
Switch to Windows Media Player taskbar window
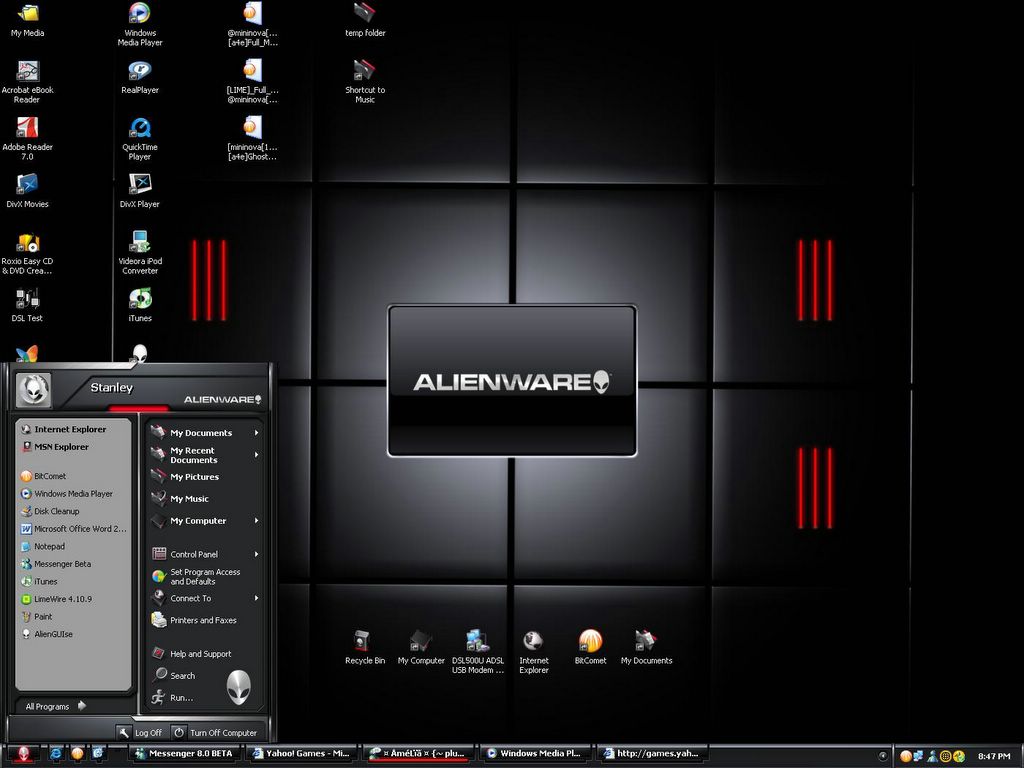pyautogui.click(x=535, y=754)
